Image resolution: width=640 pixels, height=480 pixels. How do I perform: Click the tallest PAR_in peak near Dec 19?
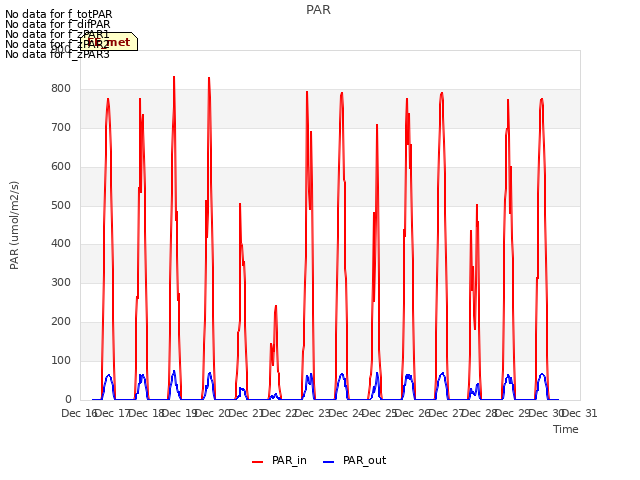(x=174, y=77)
